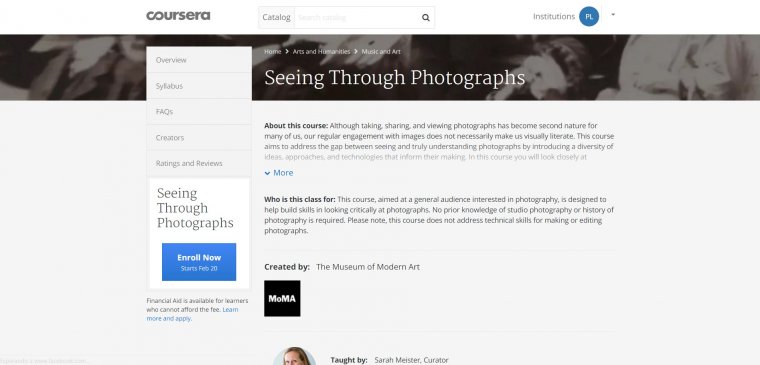Click the 'Taught by:' label
Image resolution: width=760 pixels, height=365 pixels.
tap(349, 360)
